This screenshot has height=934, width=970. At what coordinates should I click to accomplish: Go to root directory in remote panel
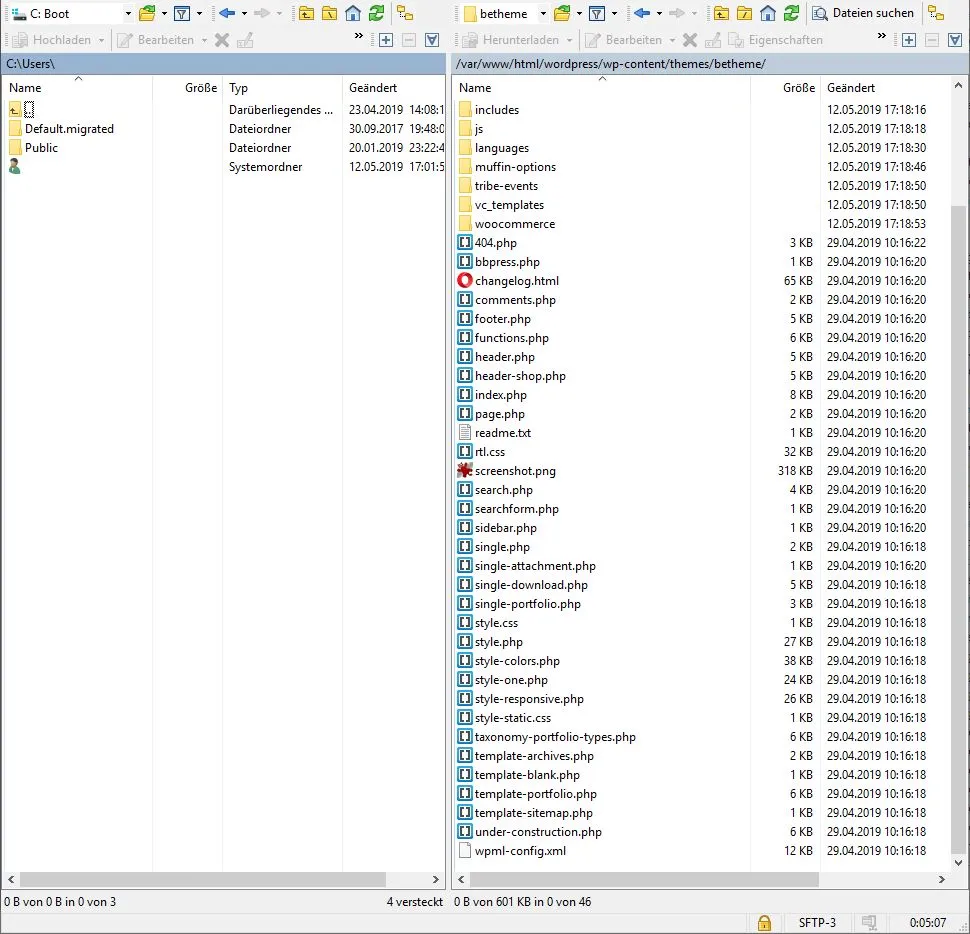pos(745,13)
